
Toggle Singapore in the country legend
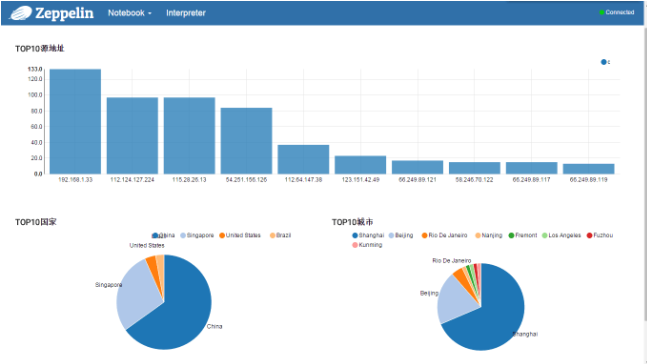click(x=197, y=235)
